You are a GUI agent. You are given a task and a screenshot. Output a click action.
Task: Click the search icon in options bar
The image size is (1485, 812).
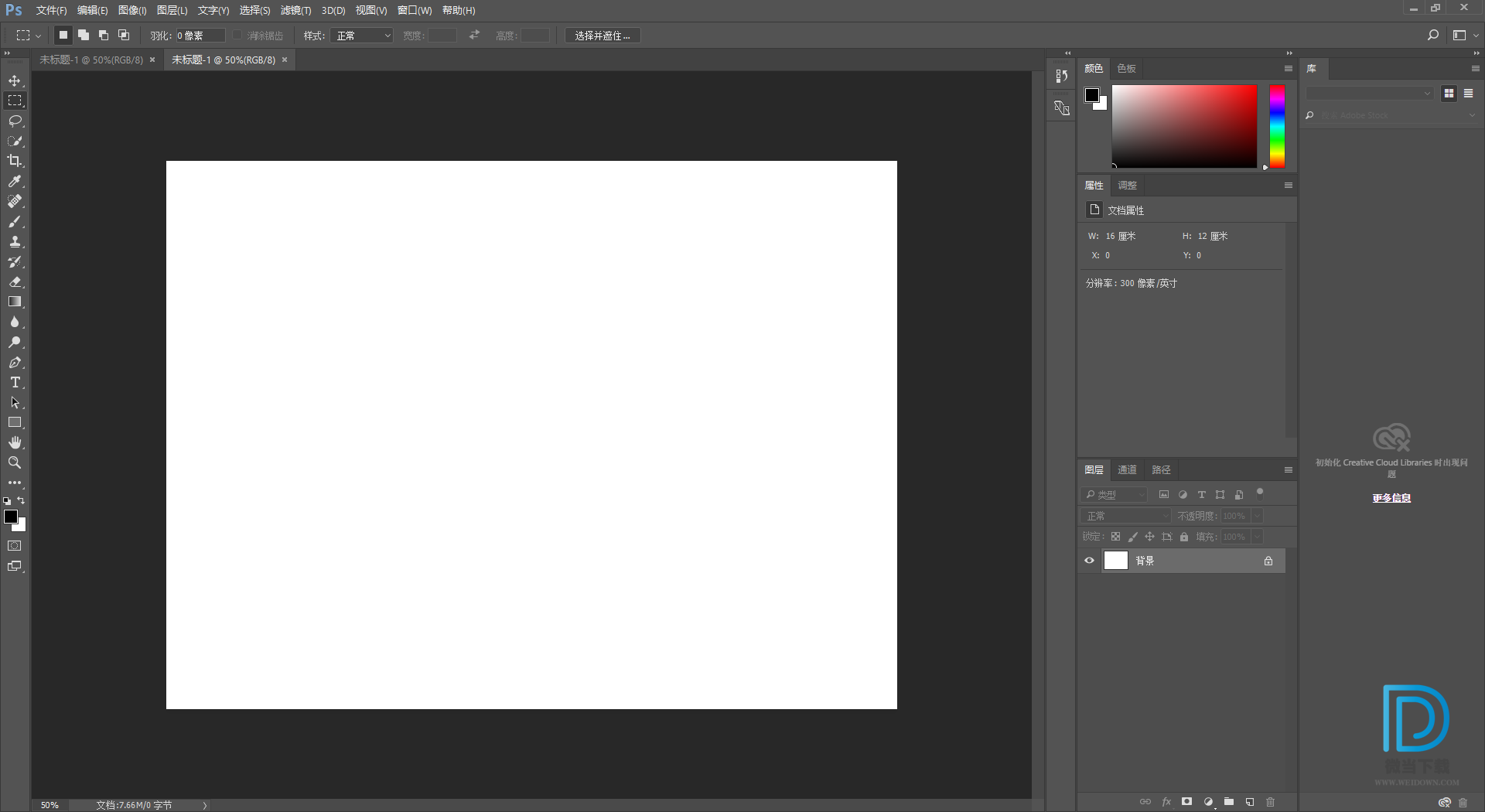(x=1432, y=36)
